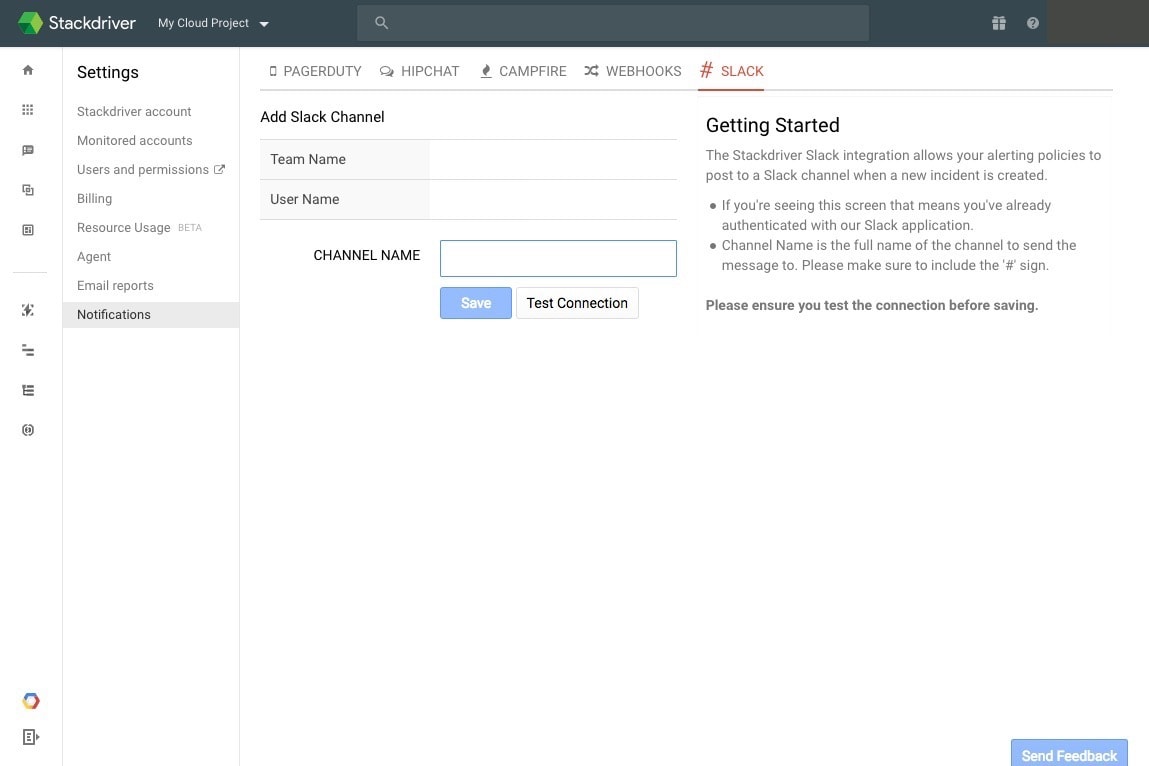This screenshot has height=766, width=1149.
Task: Click the Add Slack Channel heading
Action: click(x=322, y=117)
